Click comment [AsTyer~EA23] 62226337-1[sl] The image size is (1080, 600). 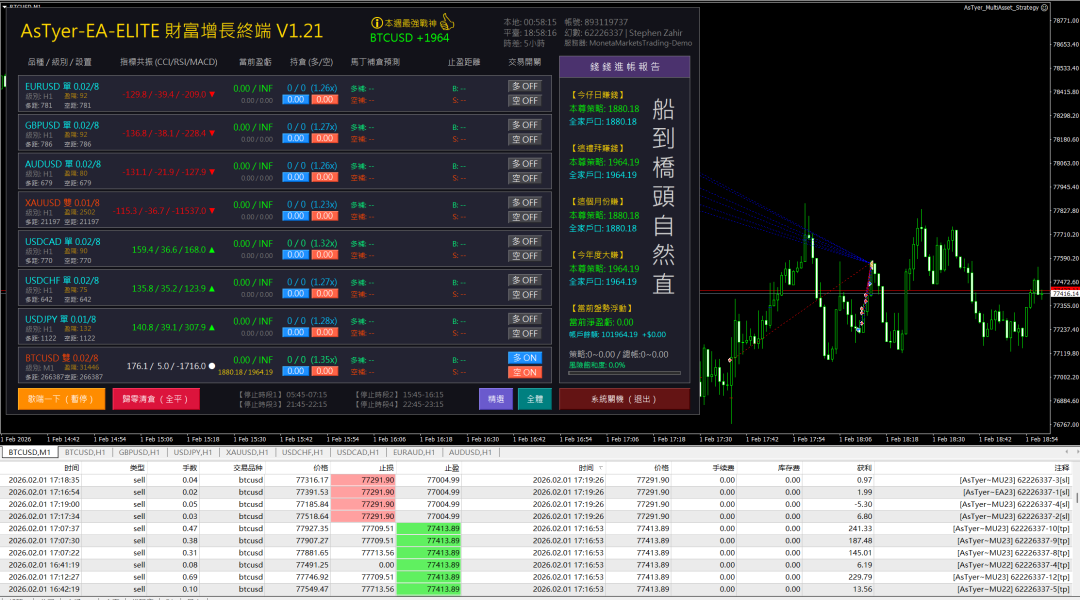(1016, 492)
